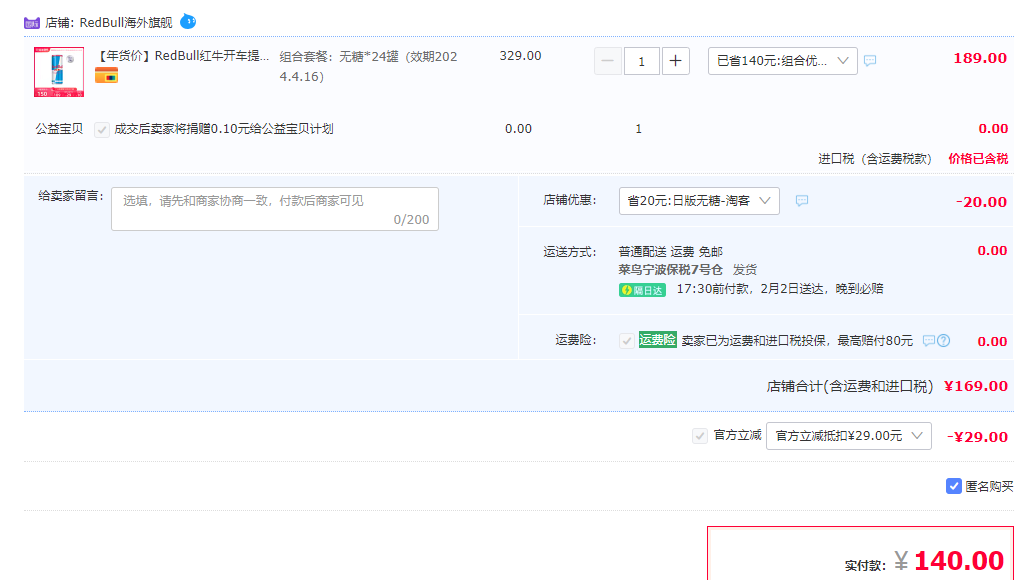Screen dimensions: 1035x580
Task: Toggle the 官方立减 checkbox
Action: pos(700,435)
